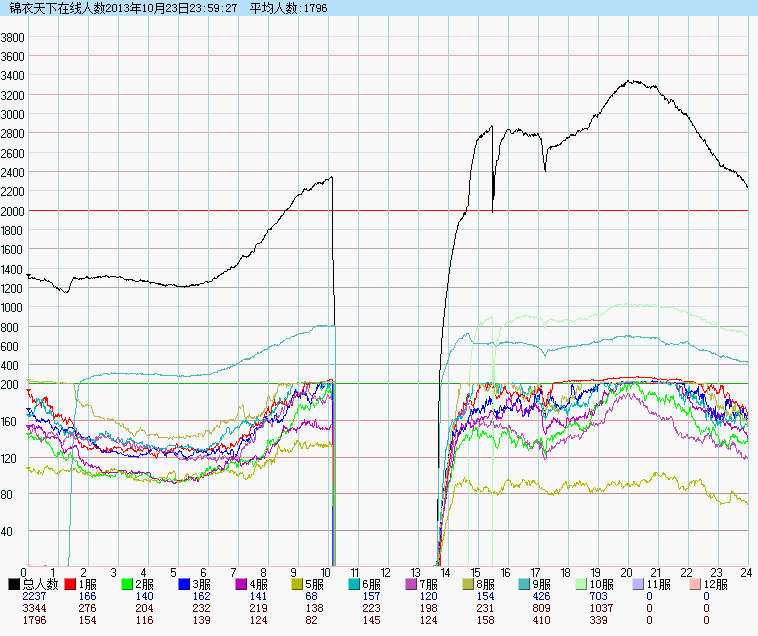Select the purple 4服 legend swatch

coord(242,584)
